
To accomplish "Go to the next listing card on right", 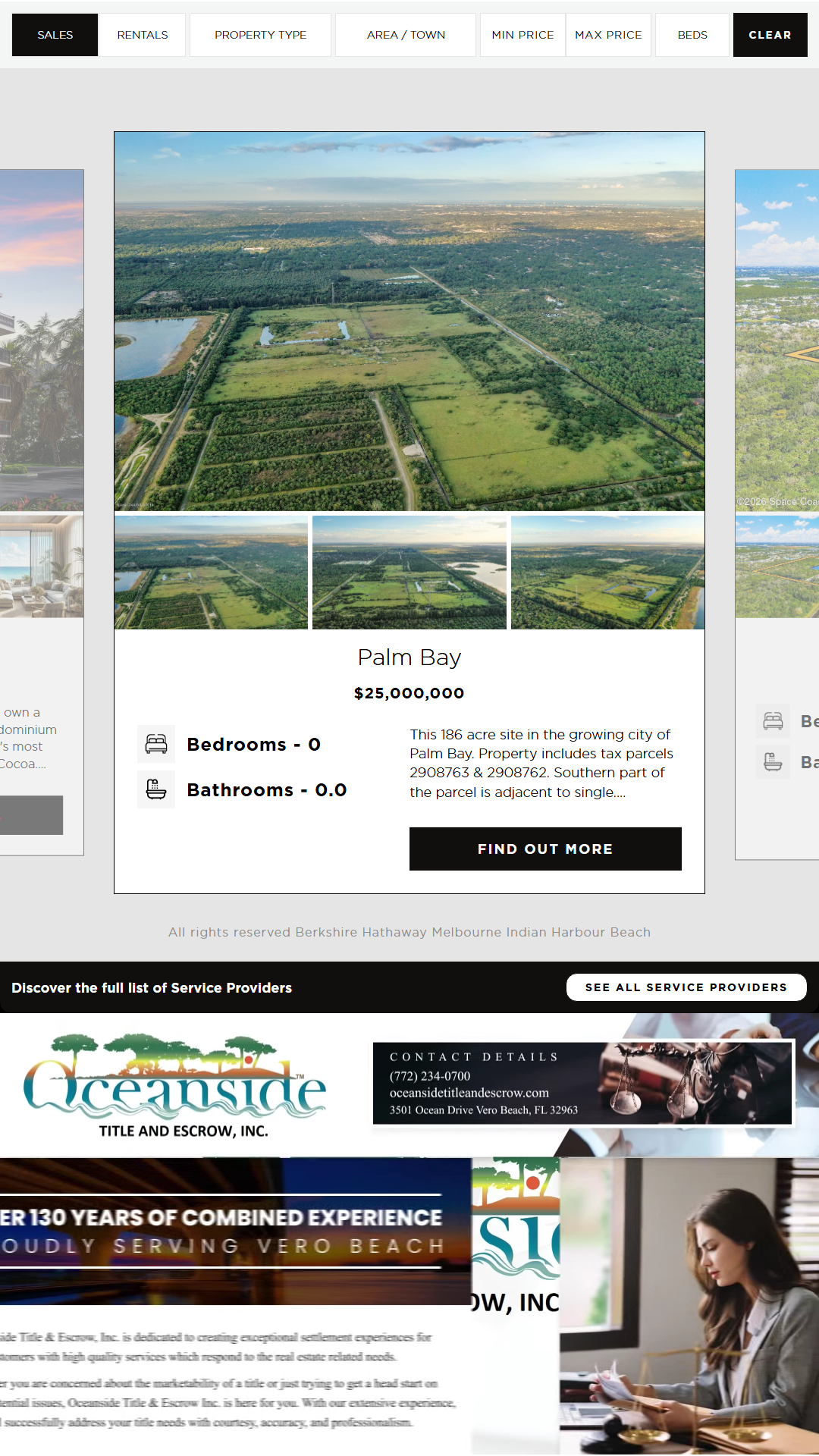I will point(777,514).
